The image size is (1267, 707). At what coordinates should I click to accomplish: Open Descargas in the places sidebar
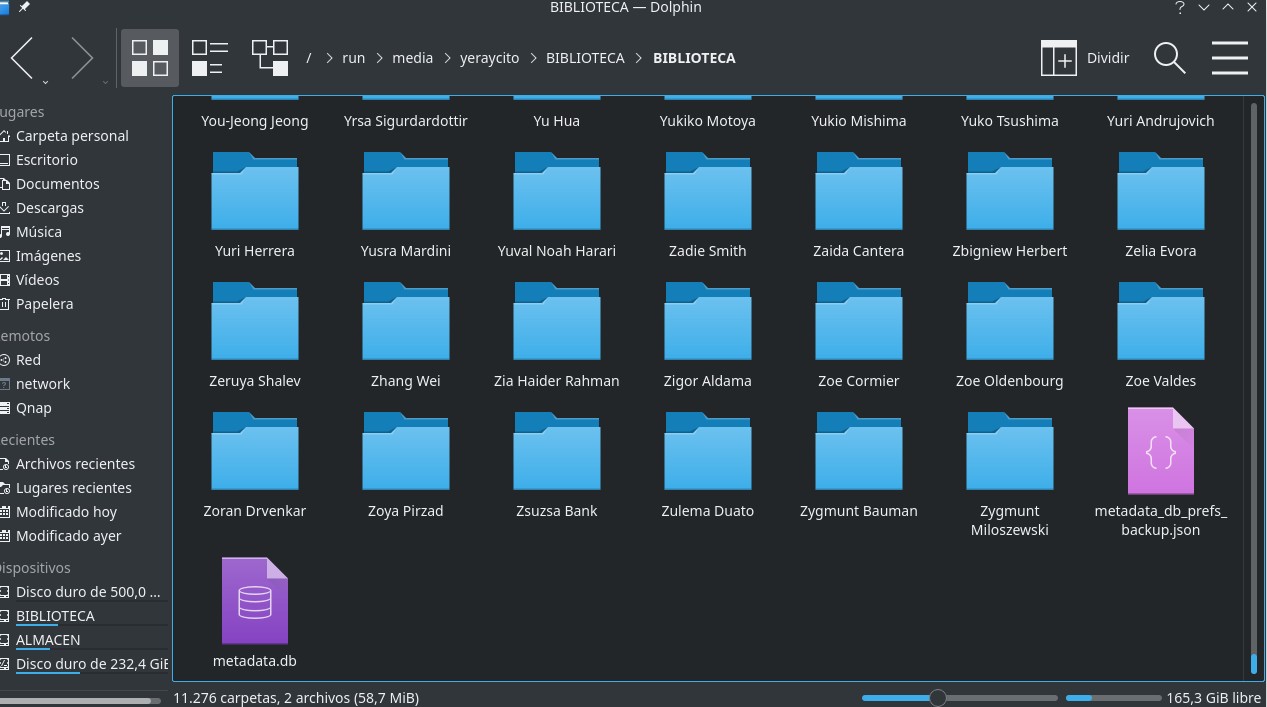coord(50,208)
